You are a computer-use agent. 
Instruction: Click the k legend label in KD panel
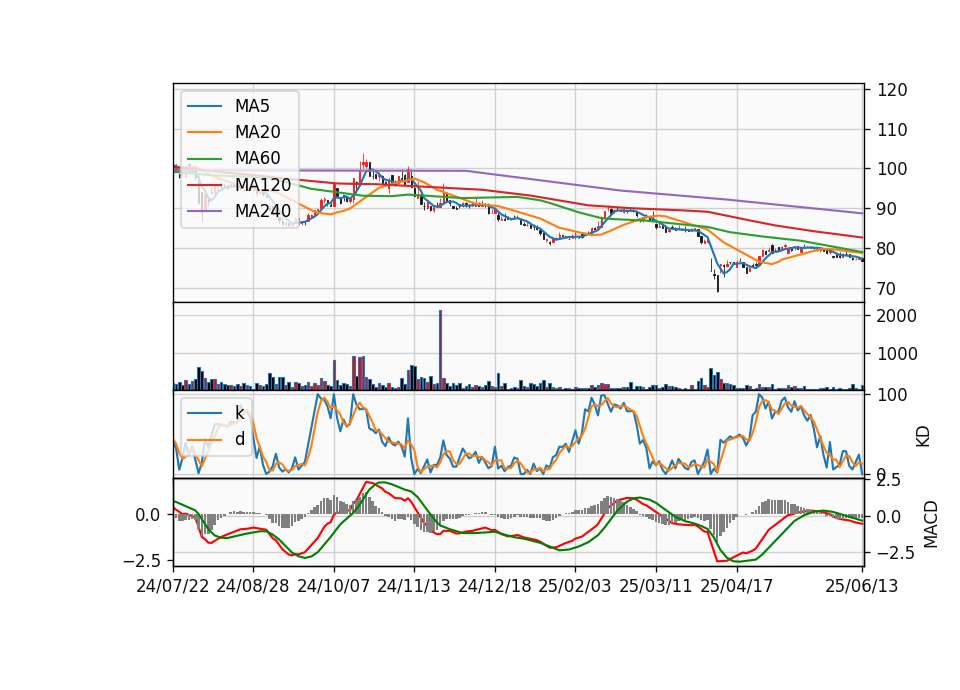point(239,413)
